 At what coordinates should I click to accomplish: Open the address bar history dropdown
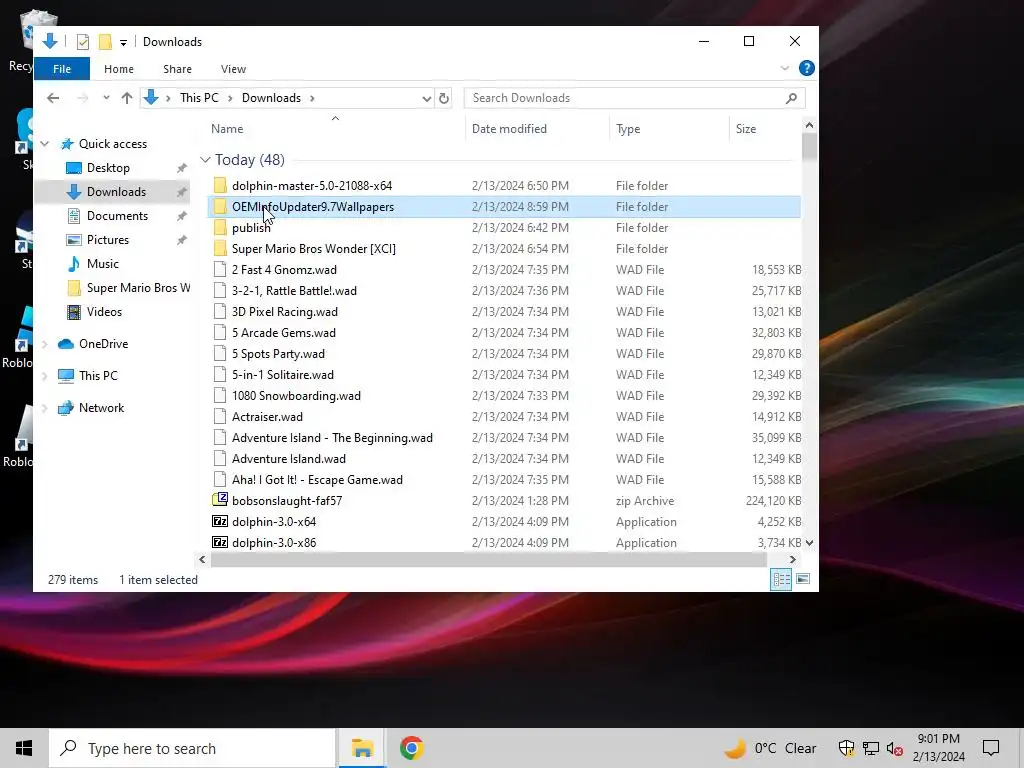coord(426,99)
